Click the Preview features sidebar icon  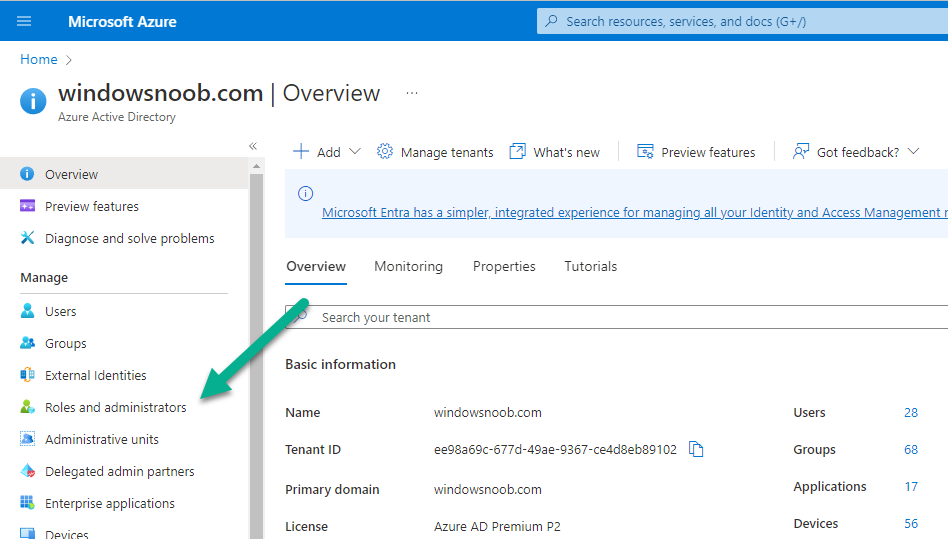(27, 206)
